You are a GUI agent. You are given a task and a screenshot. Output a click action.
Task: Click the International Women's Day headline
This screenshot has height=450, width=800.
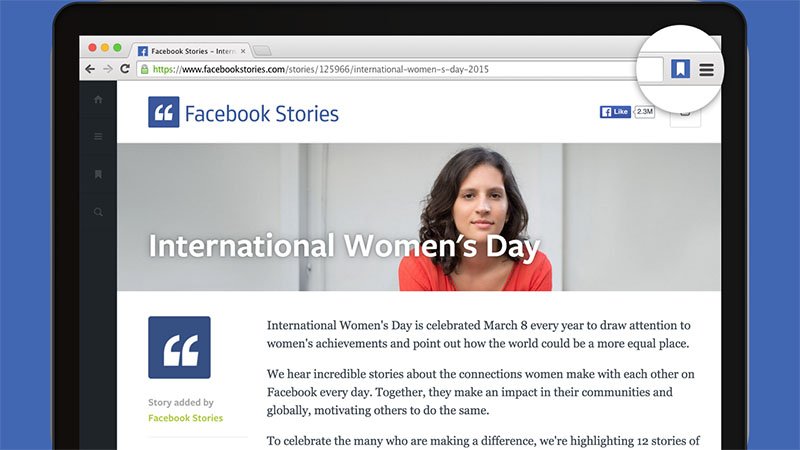344,246
